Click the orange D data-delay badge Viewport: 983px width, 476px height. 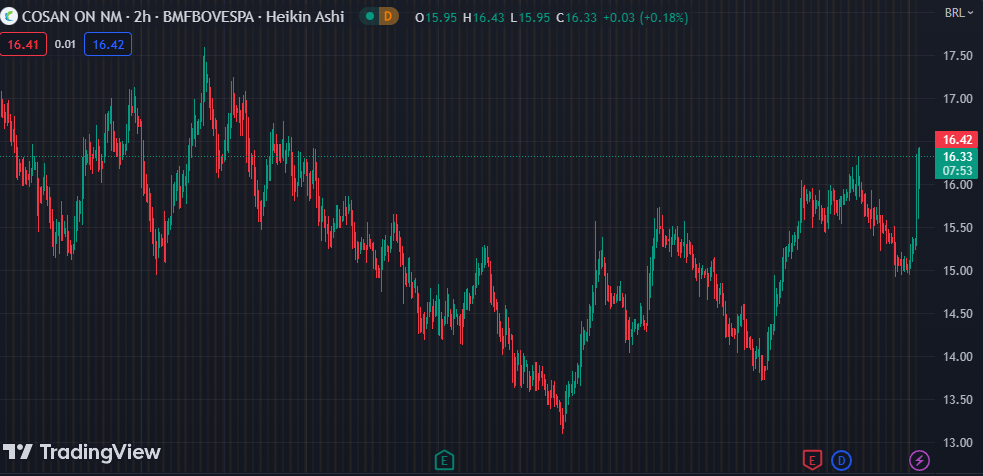(x=389, y=17)
